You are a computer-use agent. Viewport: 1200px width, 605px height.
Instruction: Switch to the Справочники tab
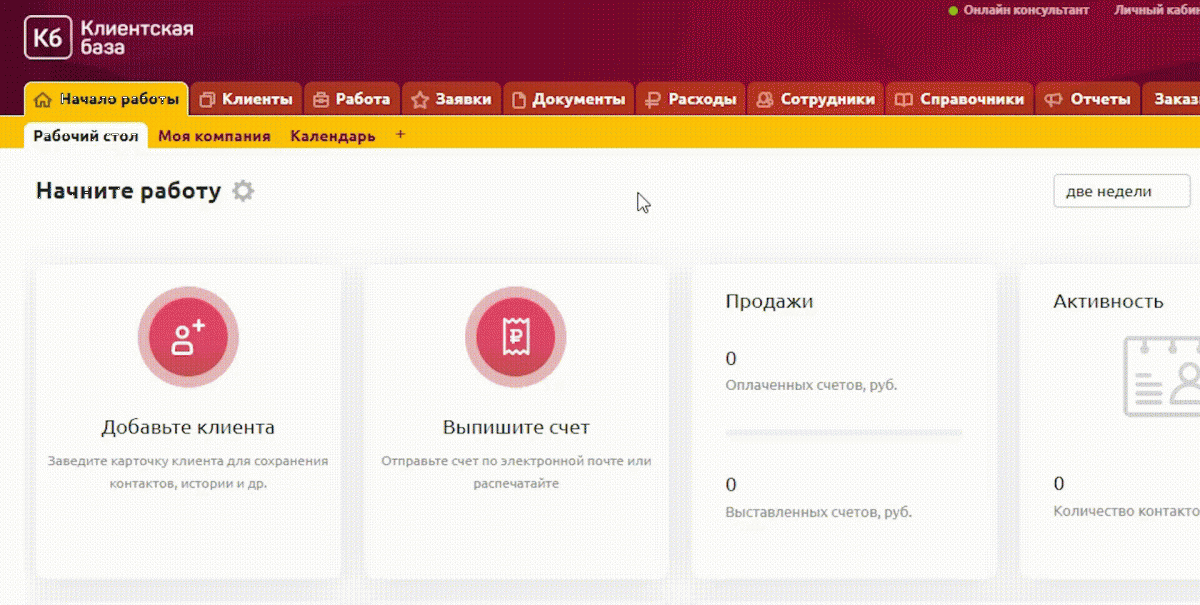960,100
